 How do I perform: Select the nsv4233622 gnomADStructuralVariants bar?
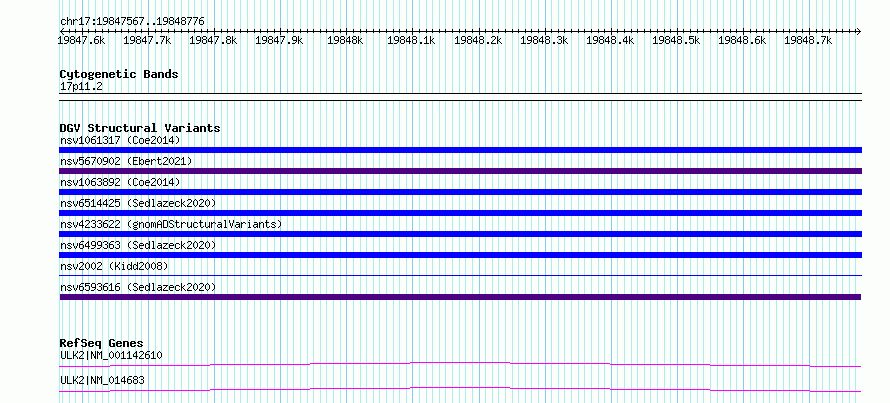pyautogui.click(x=460, y=234)
